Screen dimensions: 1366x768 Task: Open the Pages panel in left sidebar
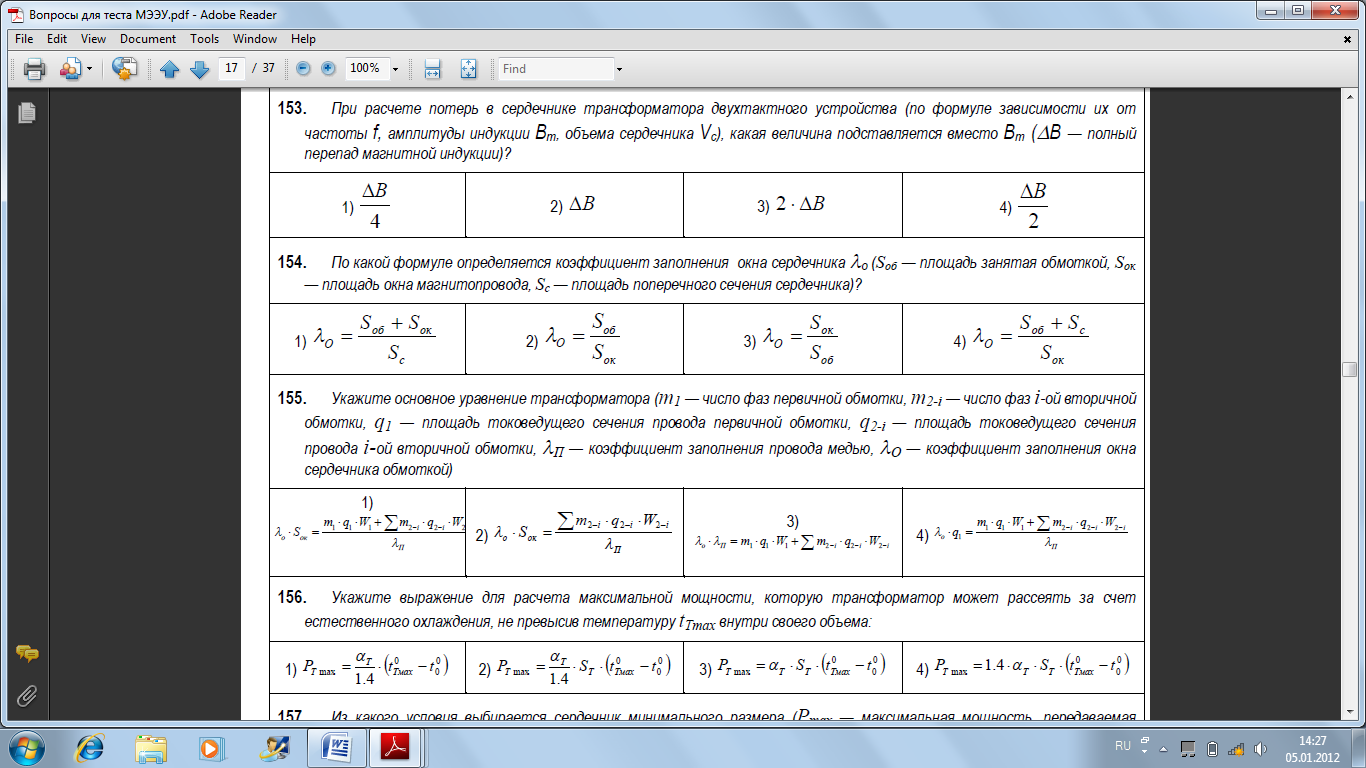pos(27,113)
